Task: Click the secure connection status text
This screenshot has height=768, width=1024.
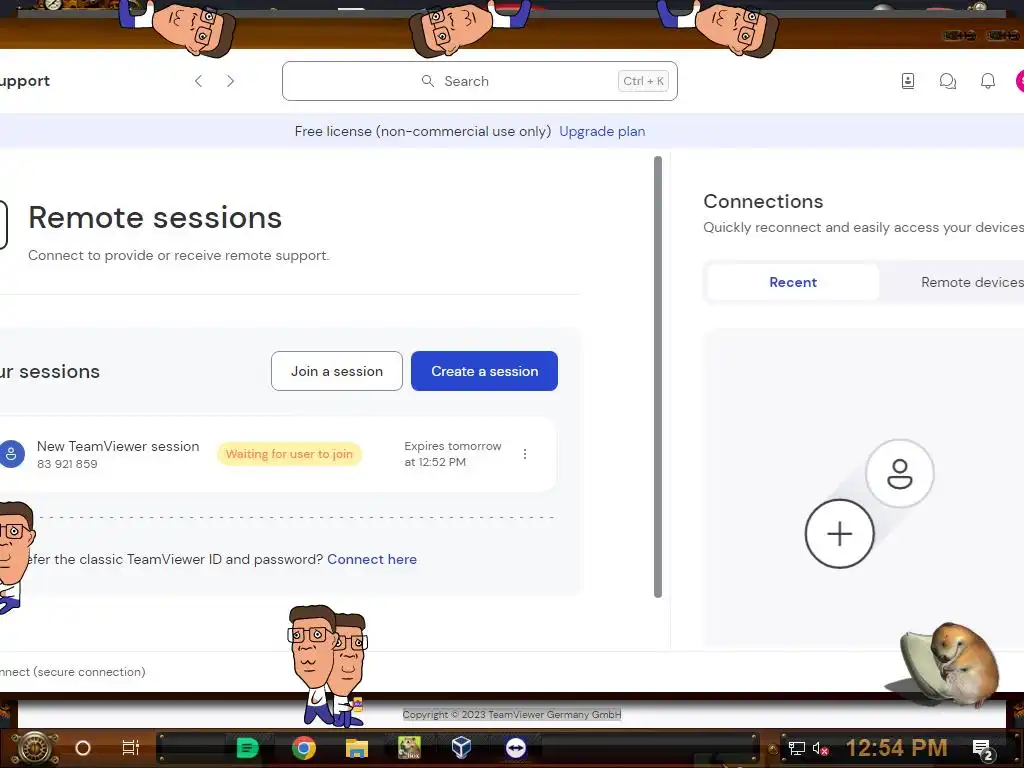Action: point(72,671)
